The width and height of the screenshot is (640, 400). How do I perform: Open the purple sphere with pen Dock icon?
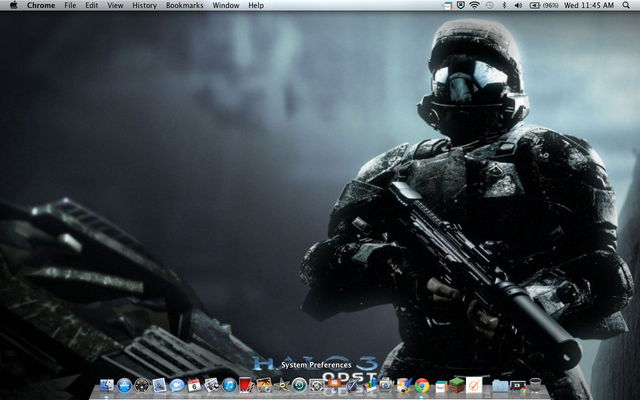(351, 385)
